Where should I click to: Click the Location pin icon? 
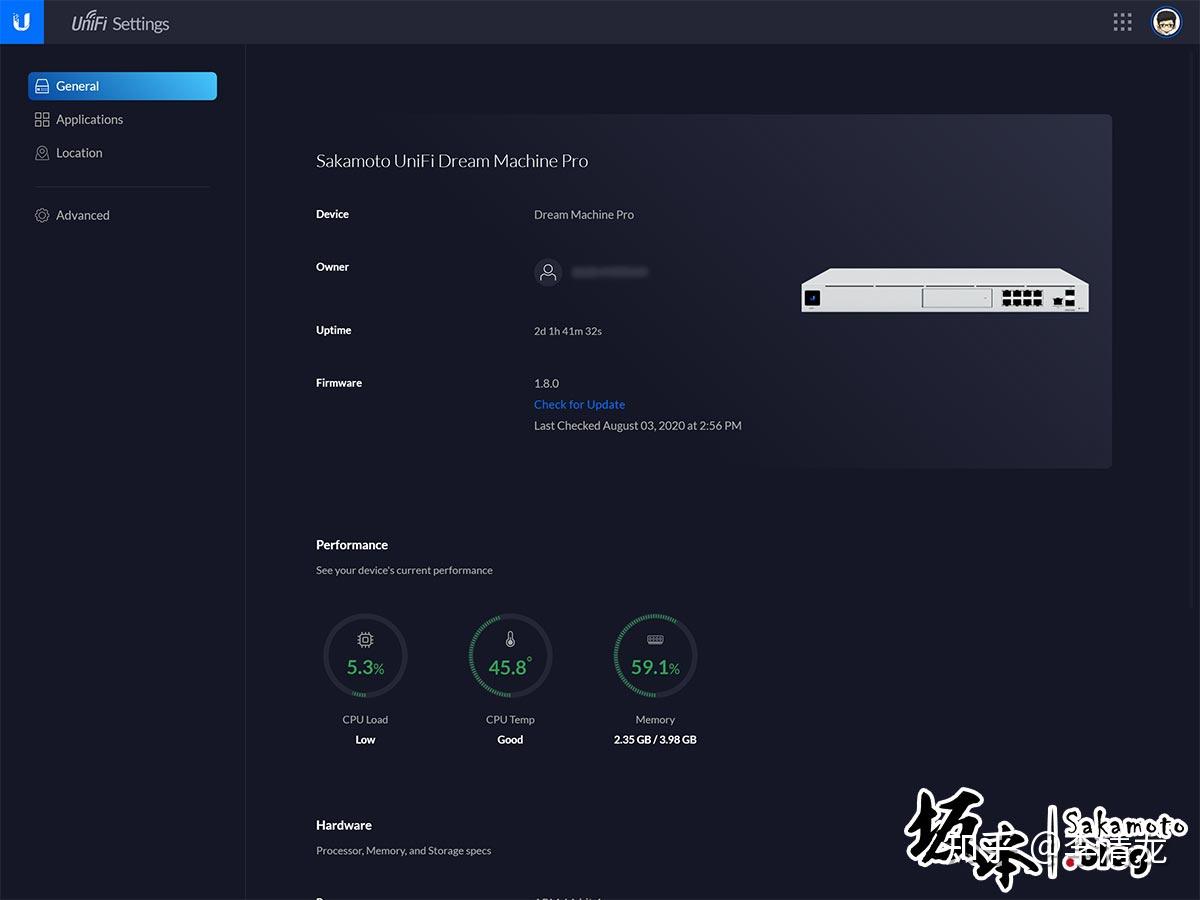pyautogui.click(x=42, y=152)
